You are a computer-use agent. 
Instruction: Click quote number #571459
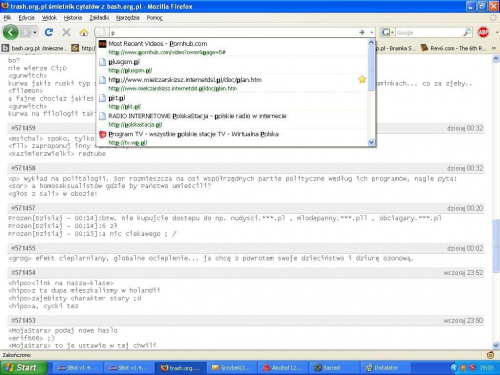pyautogui.click(x=23, y=128)
